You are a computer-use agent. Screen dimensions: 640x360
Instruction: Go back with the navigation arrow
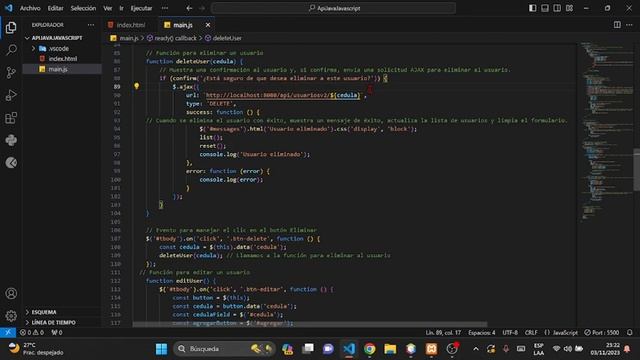tap(189, 8)
